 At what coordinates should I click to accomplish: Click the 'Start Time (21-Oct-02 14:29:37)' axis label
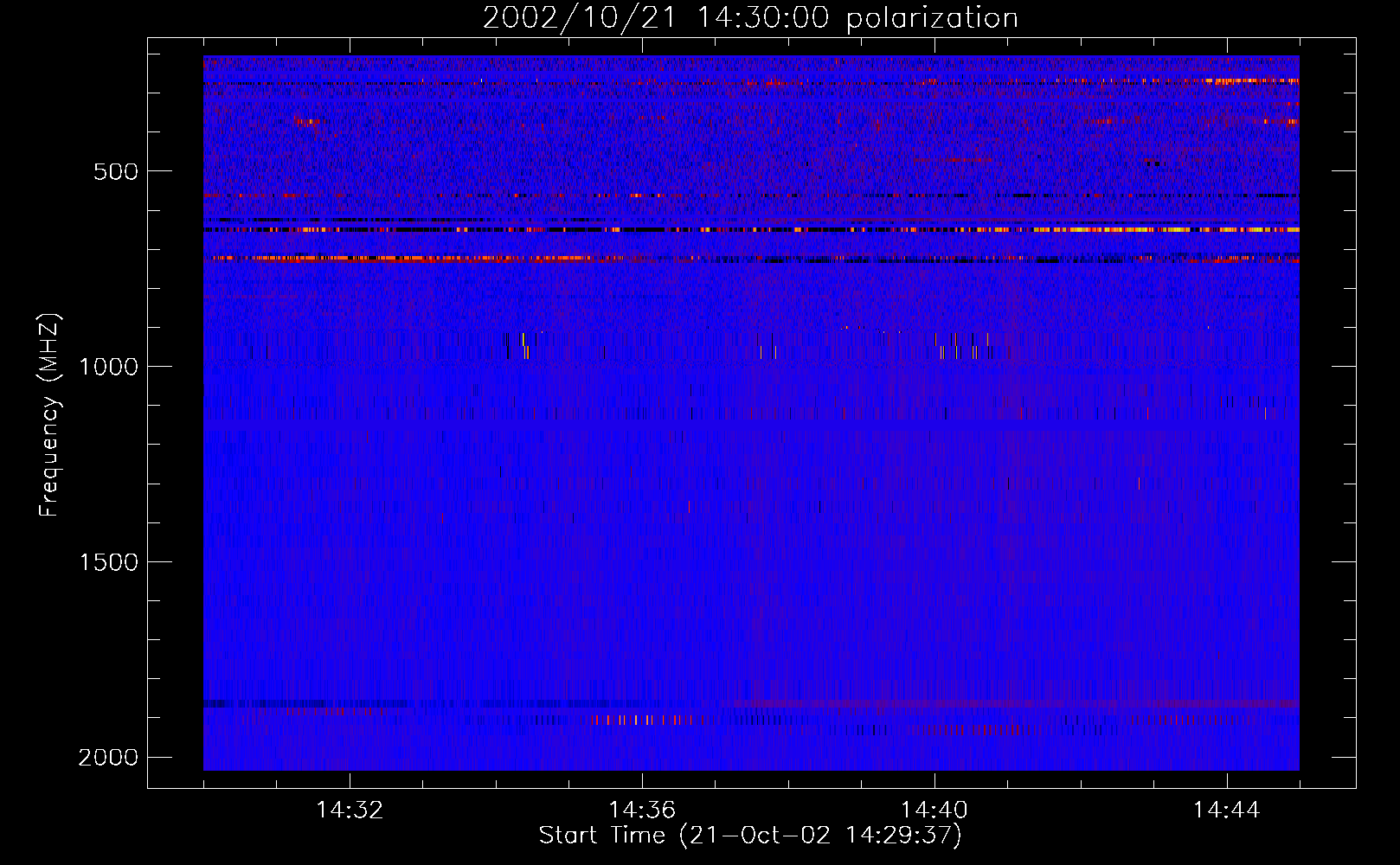tap(750, 836)
